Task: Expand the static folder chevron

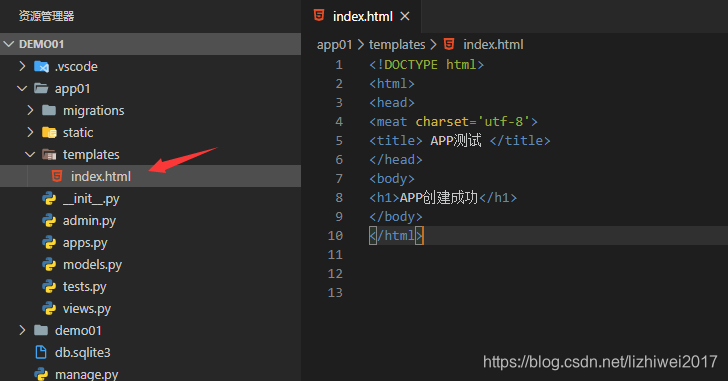Action: tap(30, 132)
